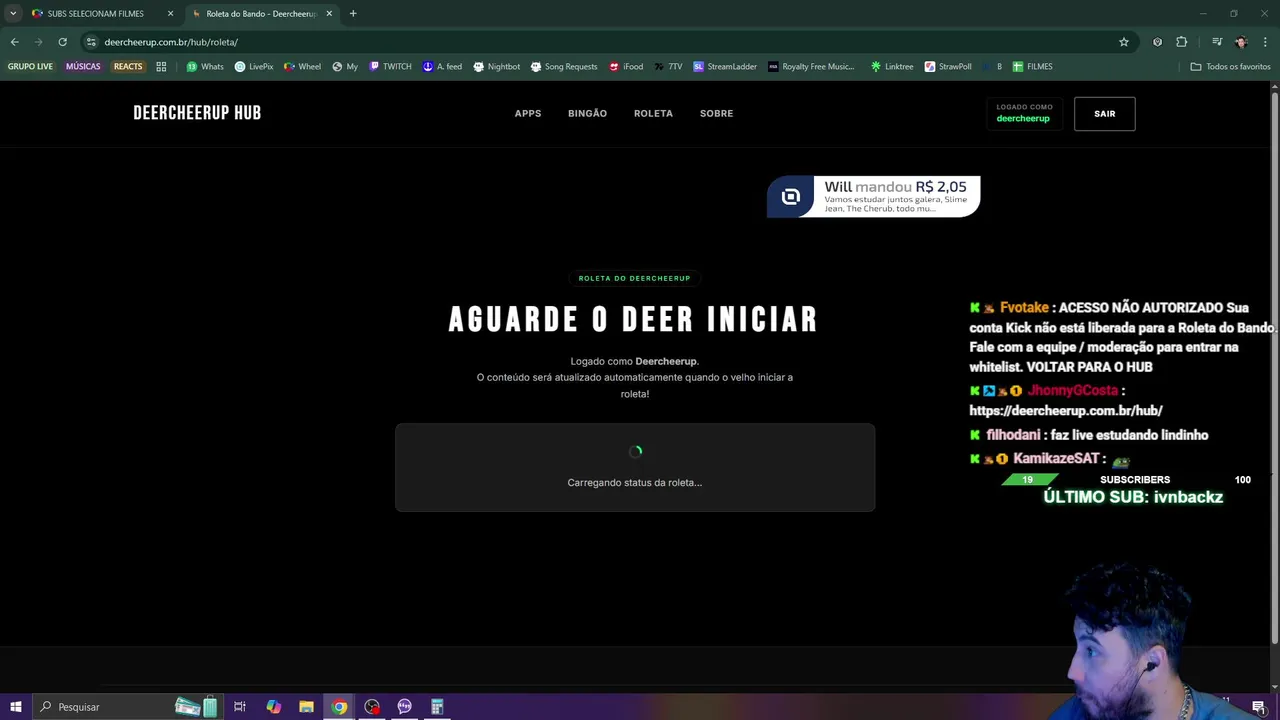The width and height of the screenshot is (1280, 720).
Task: Open the APPS nav item
Action: coord(528,113)
